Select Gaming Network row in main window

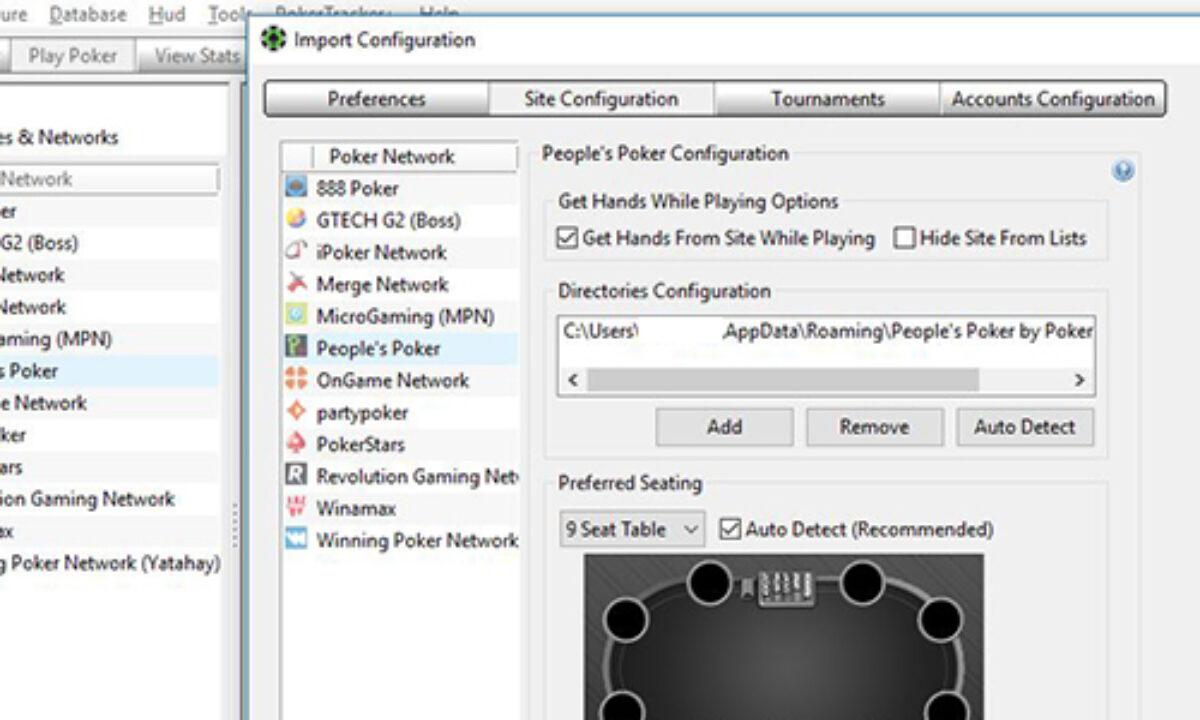(x=110, y=499)
